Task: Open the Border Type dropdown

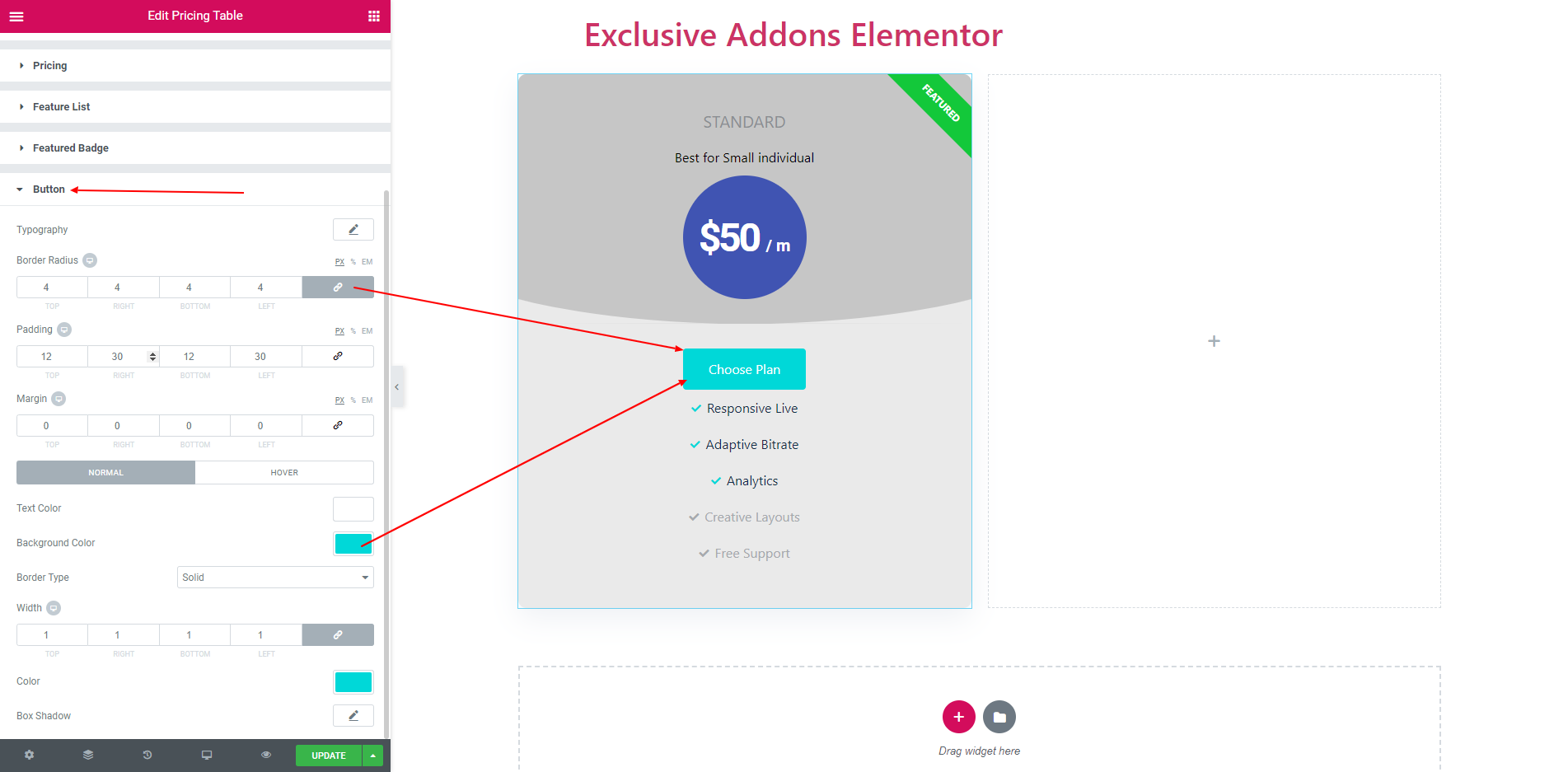Action: click(x=275, y=577)
